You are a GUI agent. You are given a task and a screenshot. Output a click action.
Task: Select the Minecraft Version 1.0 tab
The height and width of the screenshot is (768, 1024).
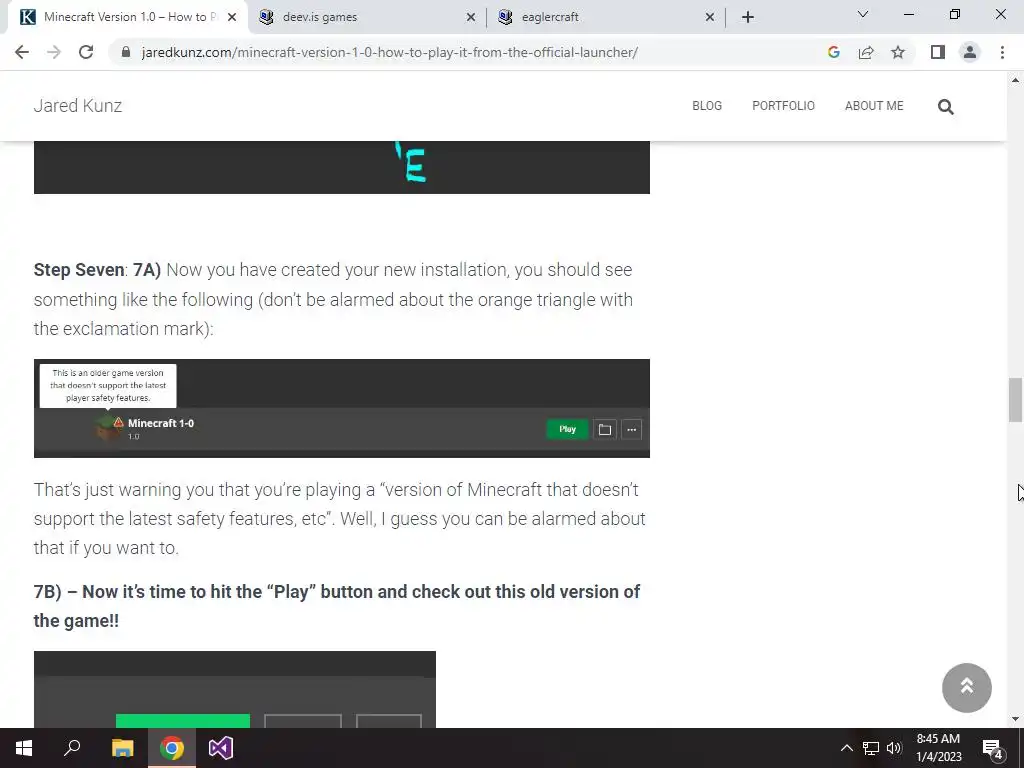tap(127, 18)
